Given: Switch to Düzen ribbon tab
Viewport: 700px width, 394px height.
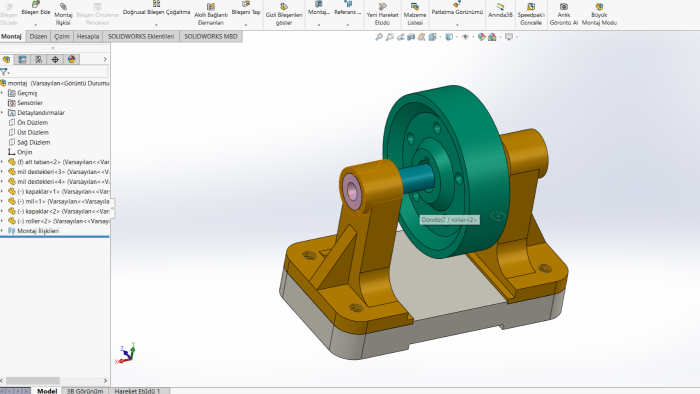Looking at the screenshot, I should click(38, 37).
